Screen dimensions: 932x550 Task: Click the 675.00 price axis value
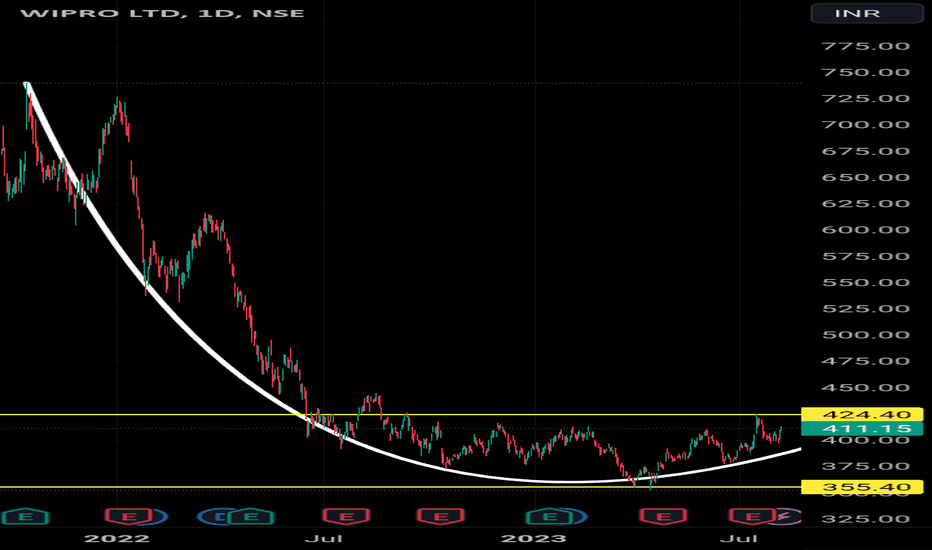coord(865,152)
